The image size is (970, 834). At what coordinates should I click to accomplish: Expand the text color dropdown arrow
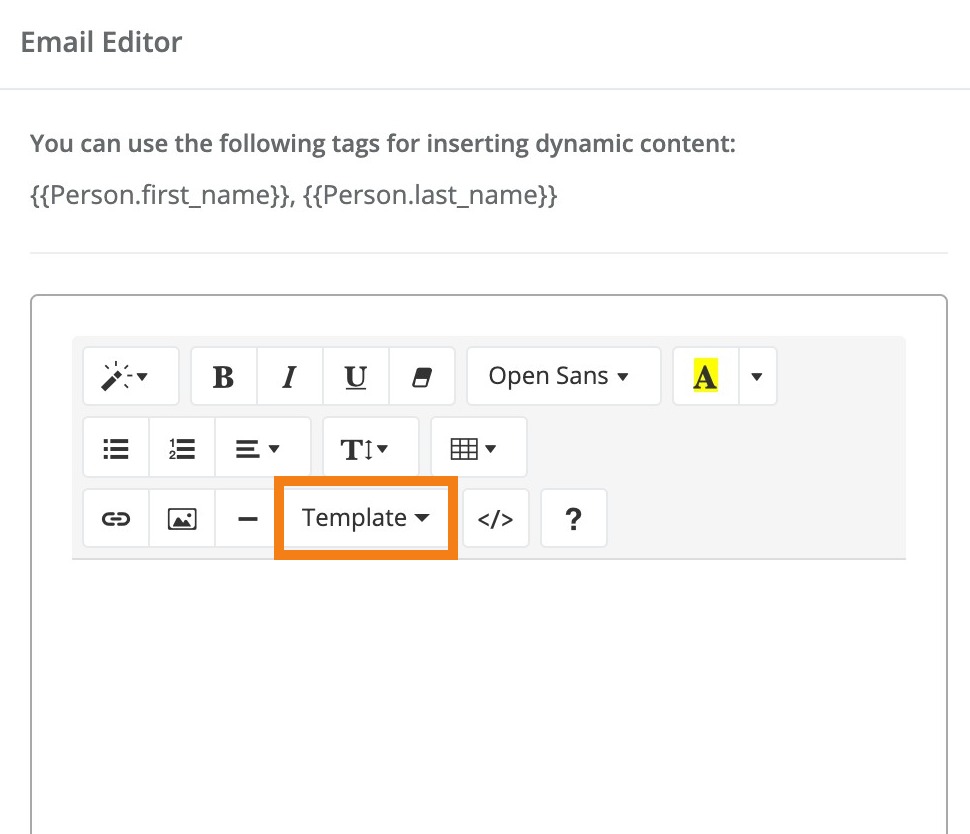pyautogui.click(x=757, y=376)
